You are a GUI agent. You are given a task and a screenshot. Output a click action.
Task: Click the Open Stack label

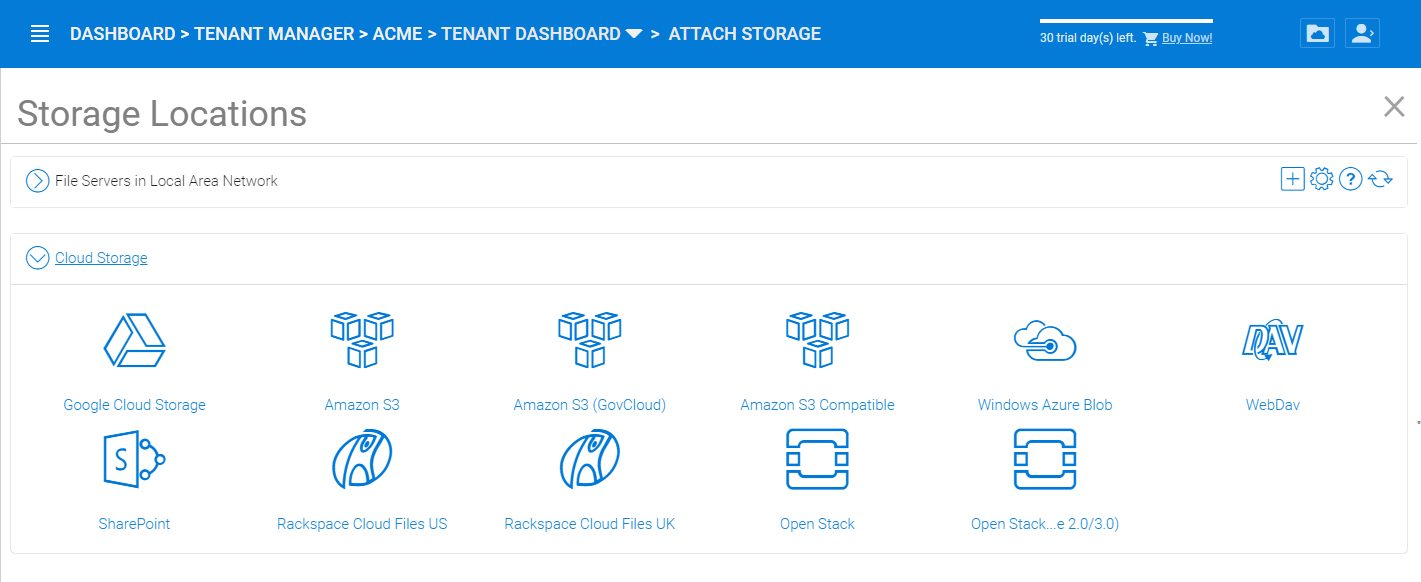(818, 524)
